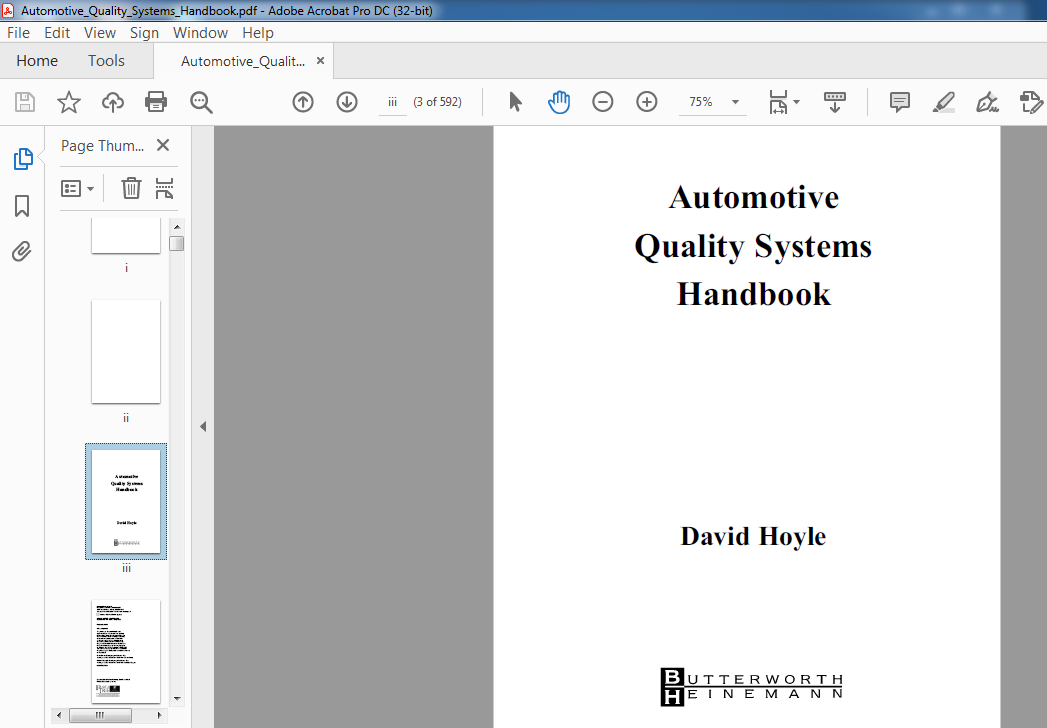
Task: Upload file to Document Cloud
Action: click(x=113, y=102)
